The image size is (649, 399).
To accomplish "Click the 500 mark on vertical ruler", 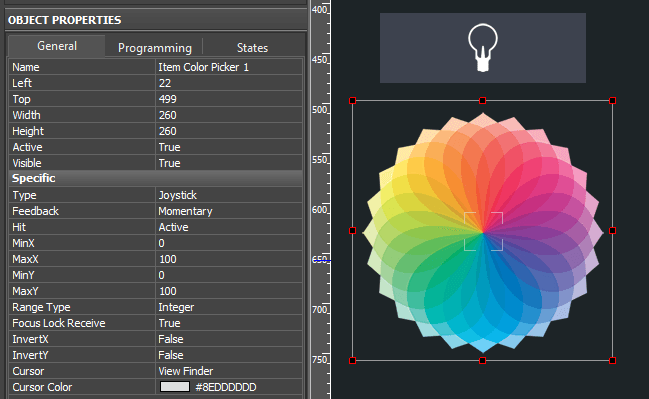I will point(320,110).
